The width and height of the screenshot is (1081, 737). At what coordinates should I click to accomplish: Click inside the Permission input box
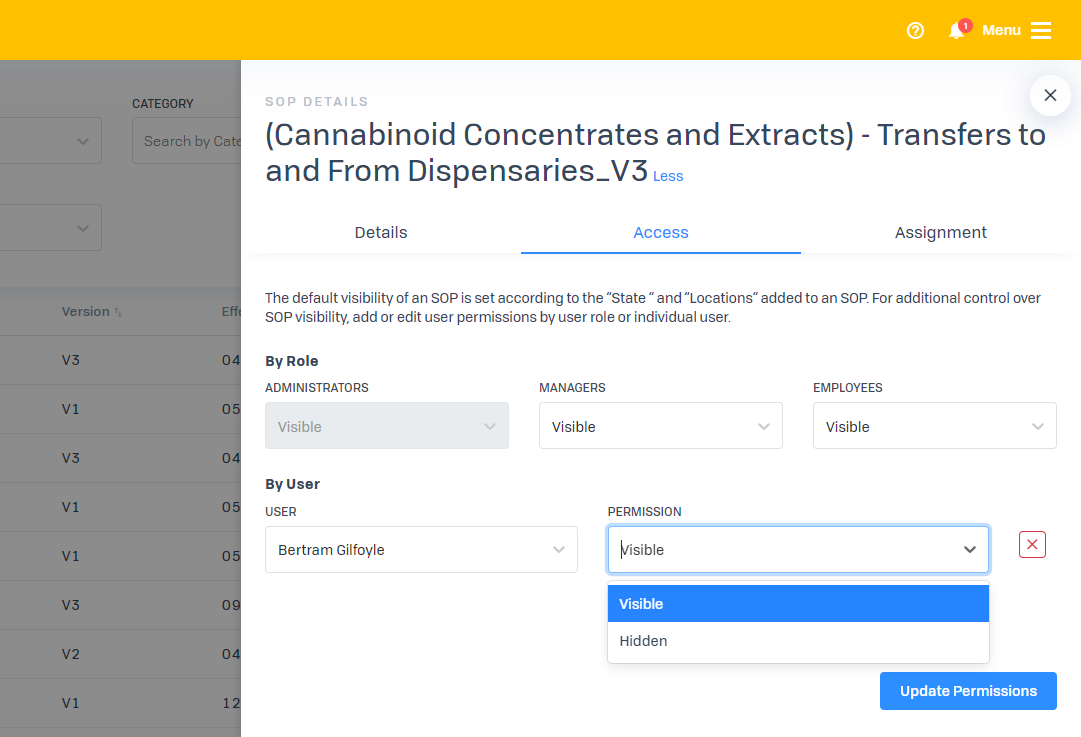pyautogui.click(x=780, y=550)
